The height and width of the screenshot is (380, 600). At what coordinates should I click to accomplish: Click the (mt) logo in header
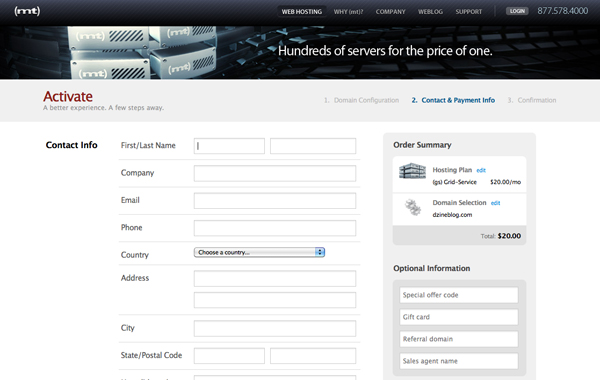27,11
